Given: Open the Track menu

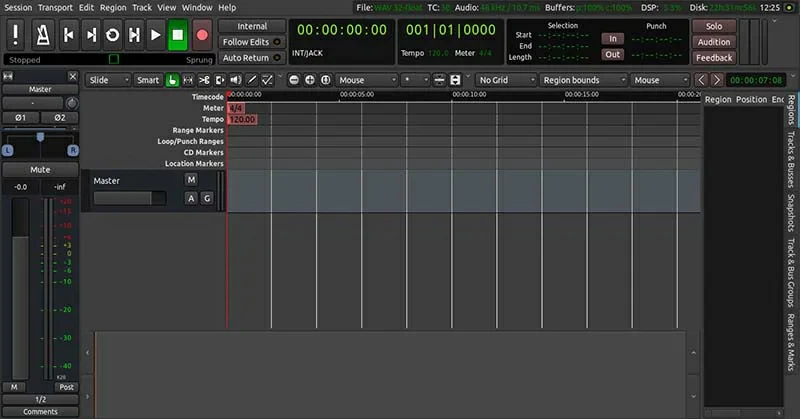Looking at the screenshot, I should click(142, 8).
